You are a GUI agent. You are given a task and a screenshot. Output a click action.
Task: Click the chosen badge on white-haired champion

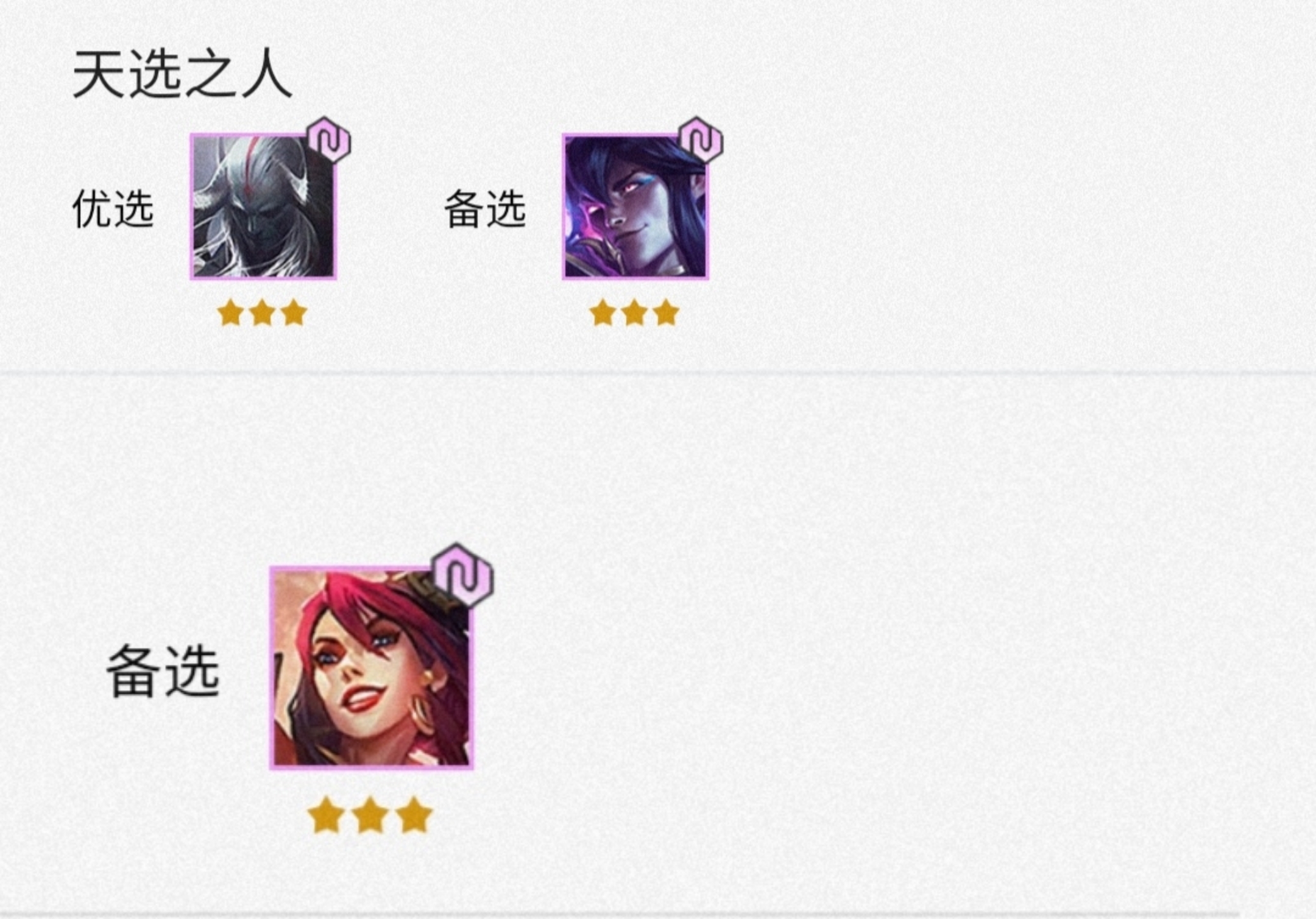329,141
